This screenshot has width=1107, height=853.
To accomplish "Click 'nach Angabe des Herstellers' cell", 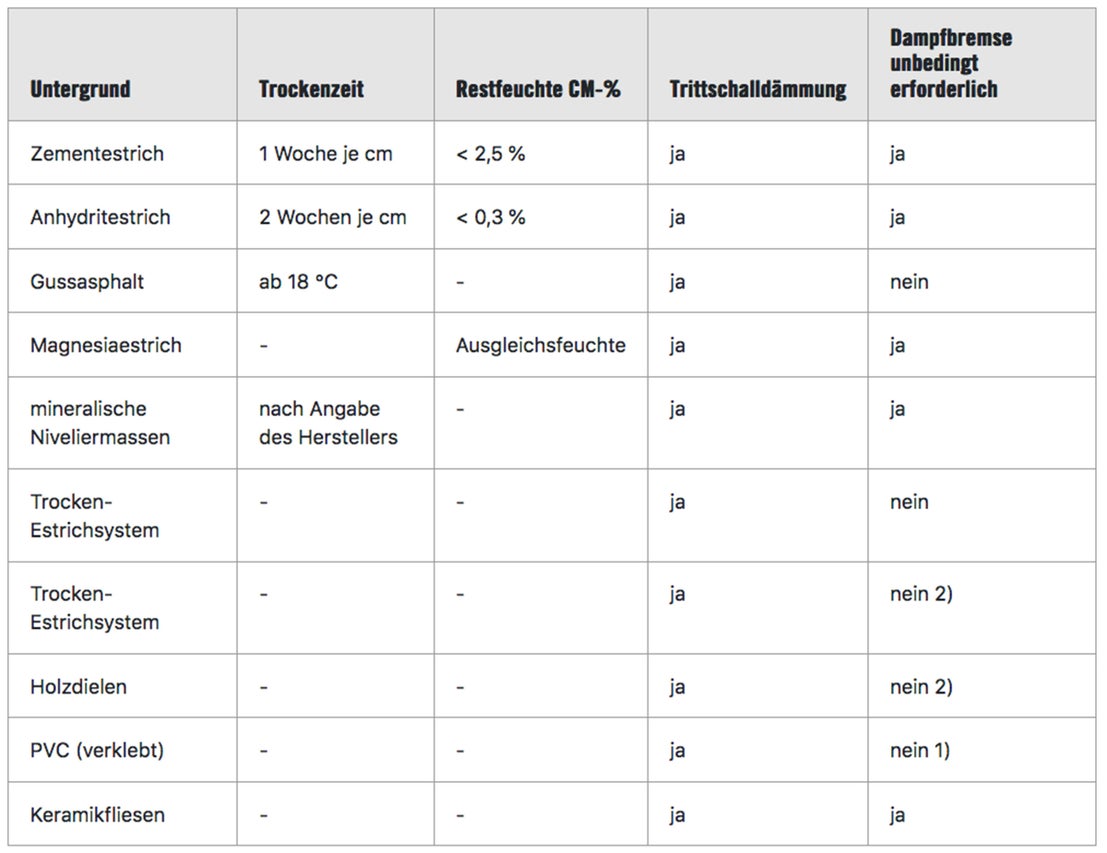I will point(328,423).
